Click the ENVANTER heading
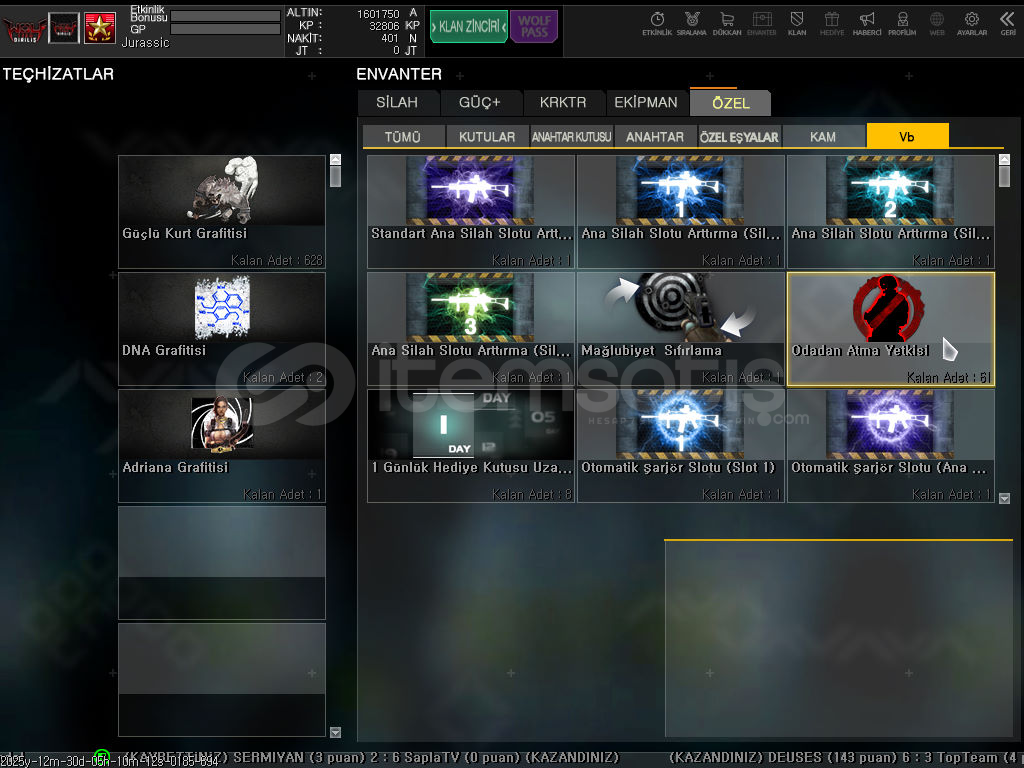This screenshot has width=1024, height=768. click(x=399, y=74)
